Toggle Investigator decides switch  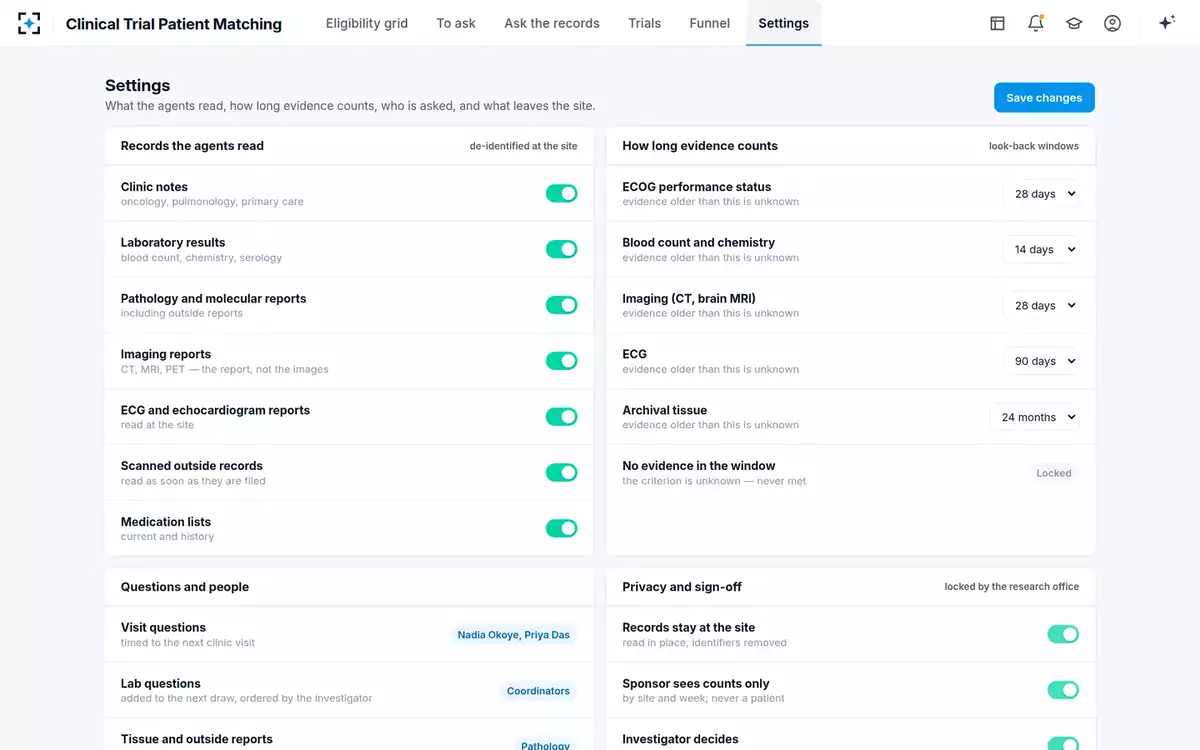(x=1063, y=744)
